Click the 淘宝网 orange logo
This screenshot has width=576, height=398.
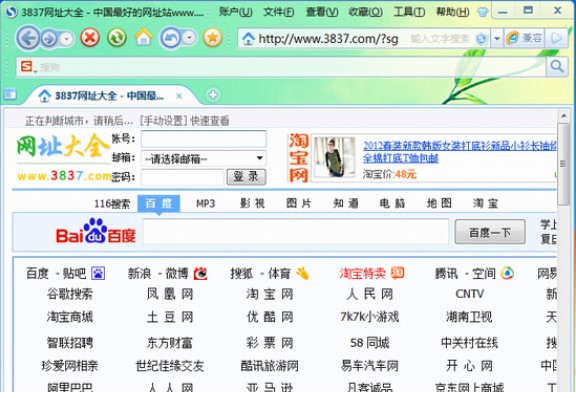[298, 158]
